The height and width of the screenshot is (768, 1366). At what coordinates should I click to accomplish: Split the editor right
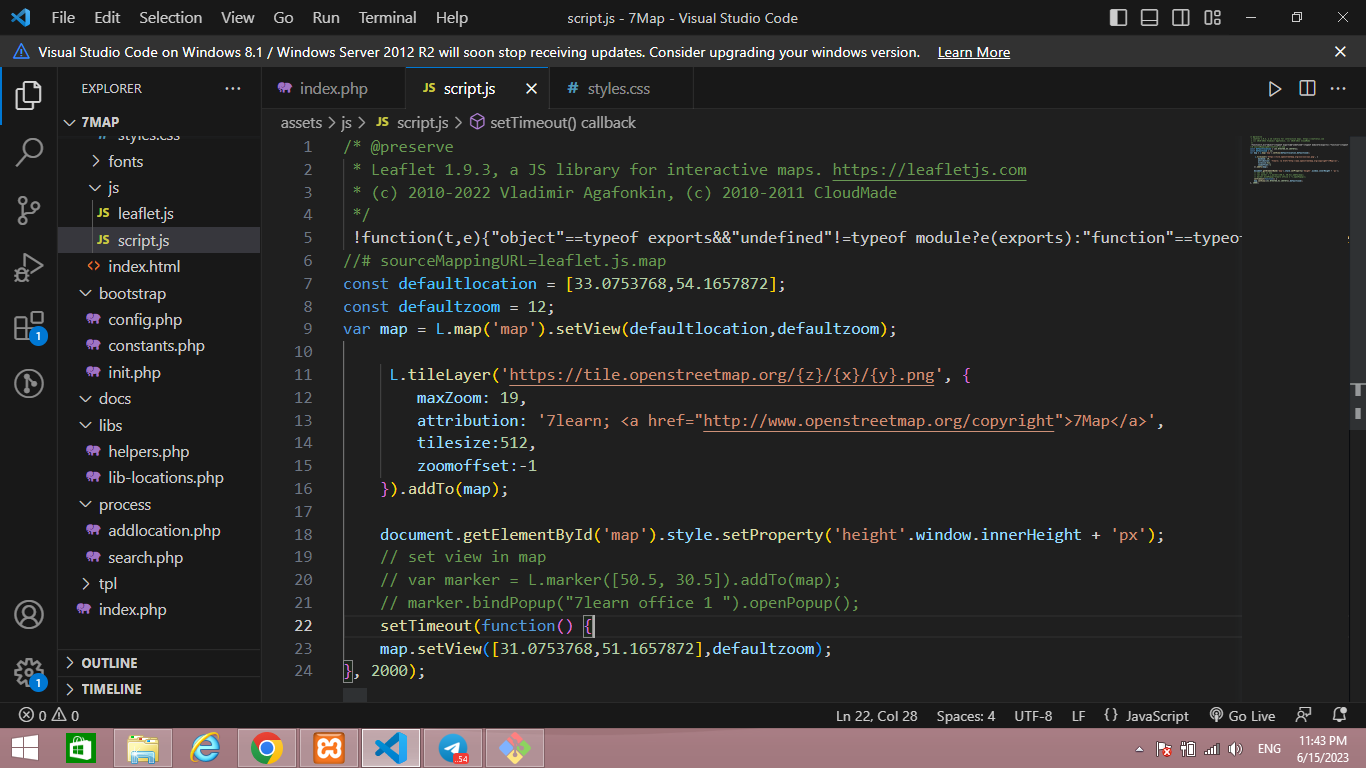[x=1307, y=89]
